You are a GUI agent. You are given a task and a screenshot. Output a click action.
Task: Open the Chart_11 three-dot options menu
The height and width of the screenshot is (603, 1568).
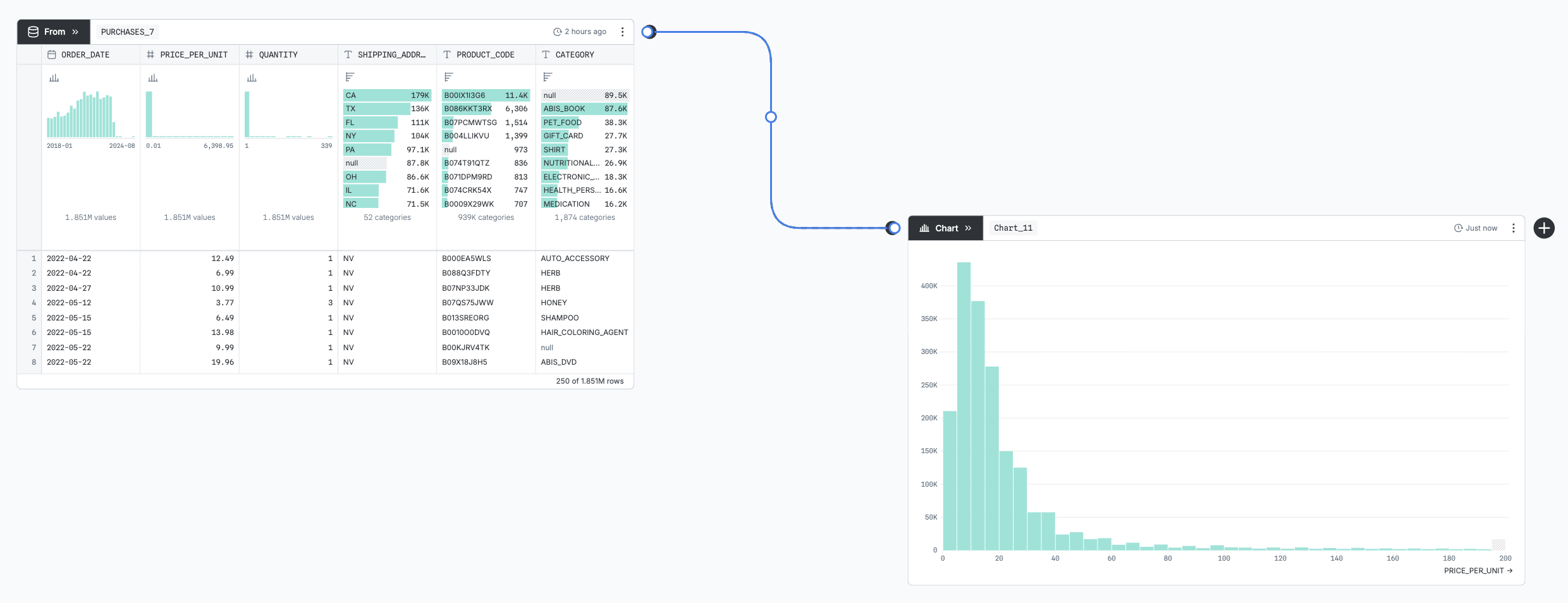(1513, 228)
